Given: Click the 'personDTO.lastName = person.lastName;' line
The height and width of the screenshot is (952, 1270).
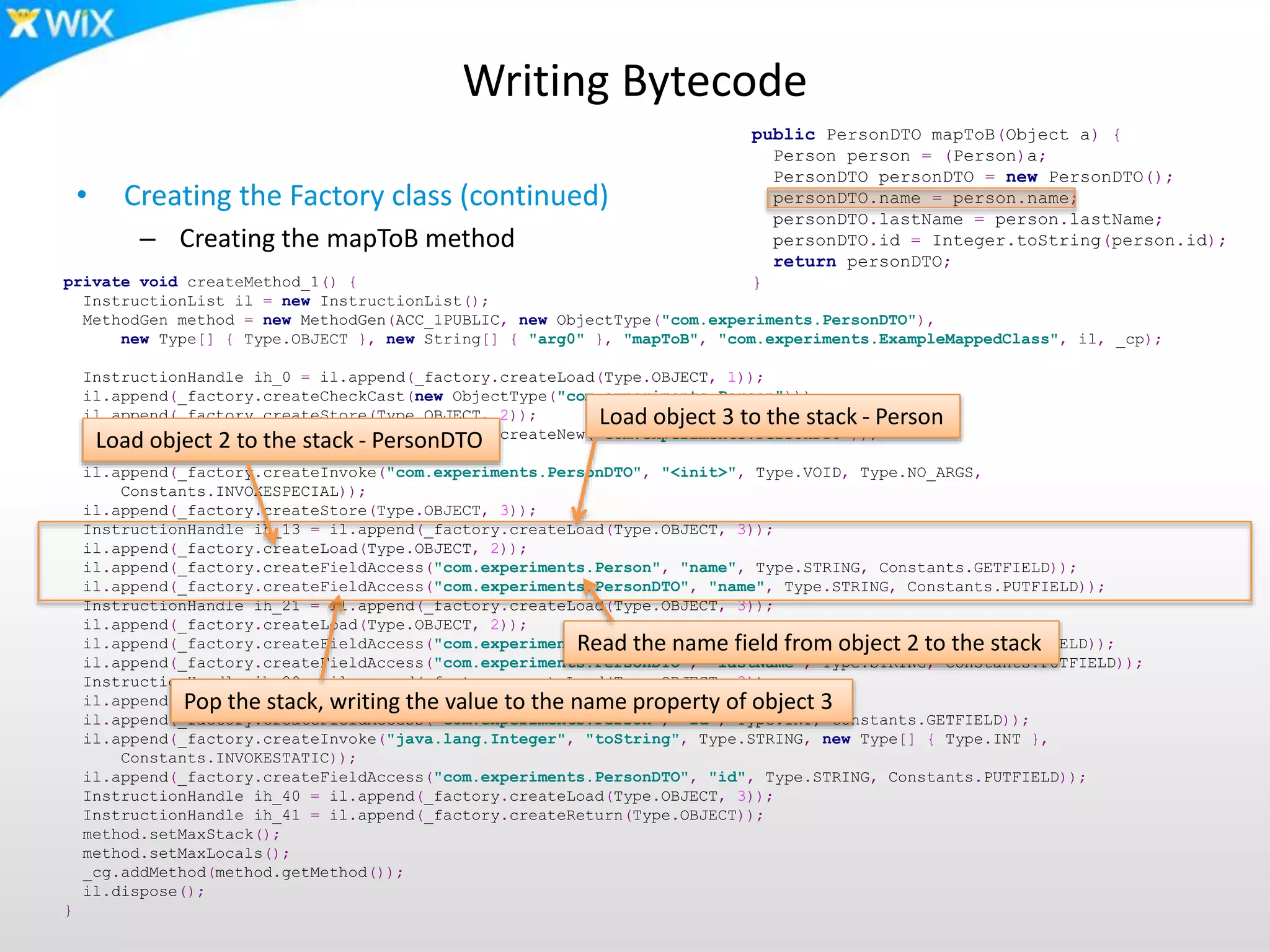Looking at the screenshot, I should point(967,219).
